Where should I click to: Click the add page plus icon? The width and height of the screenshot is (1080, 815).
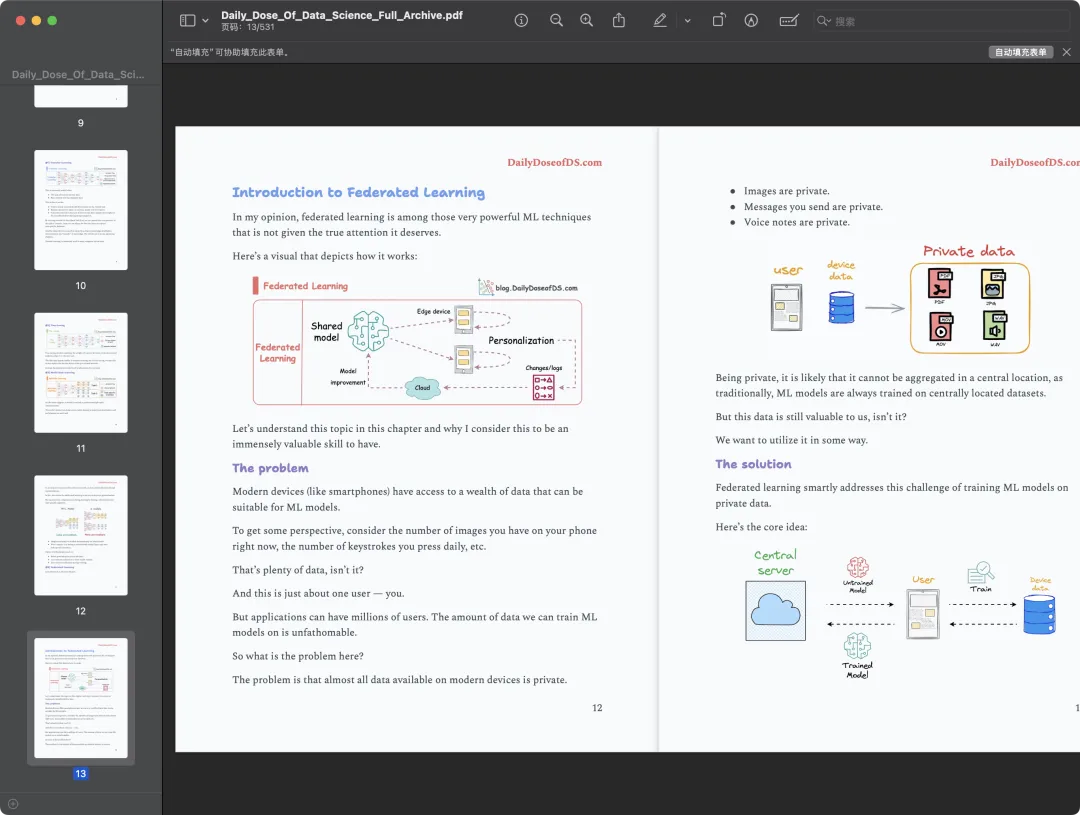(13, 803)
